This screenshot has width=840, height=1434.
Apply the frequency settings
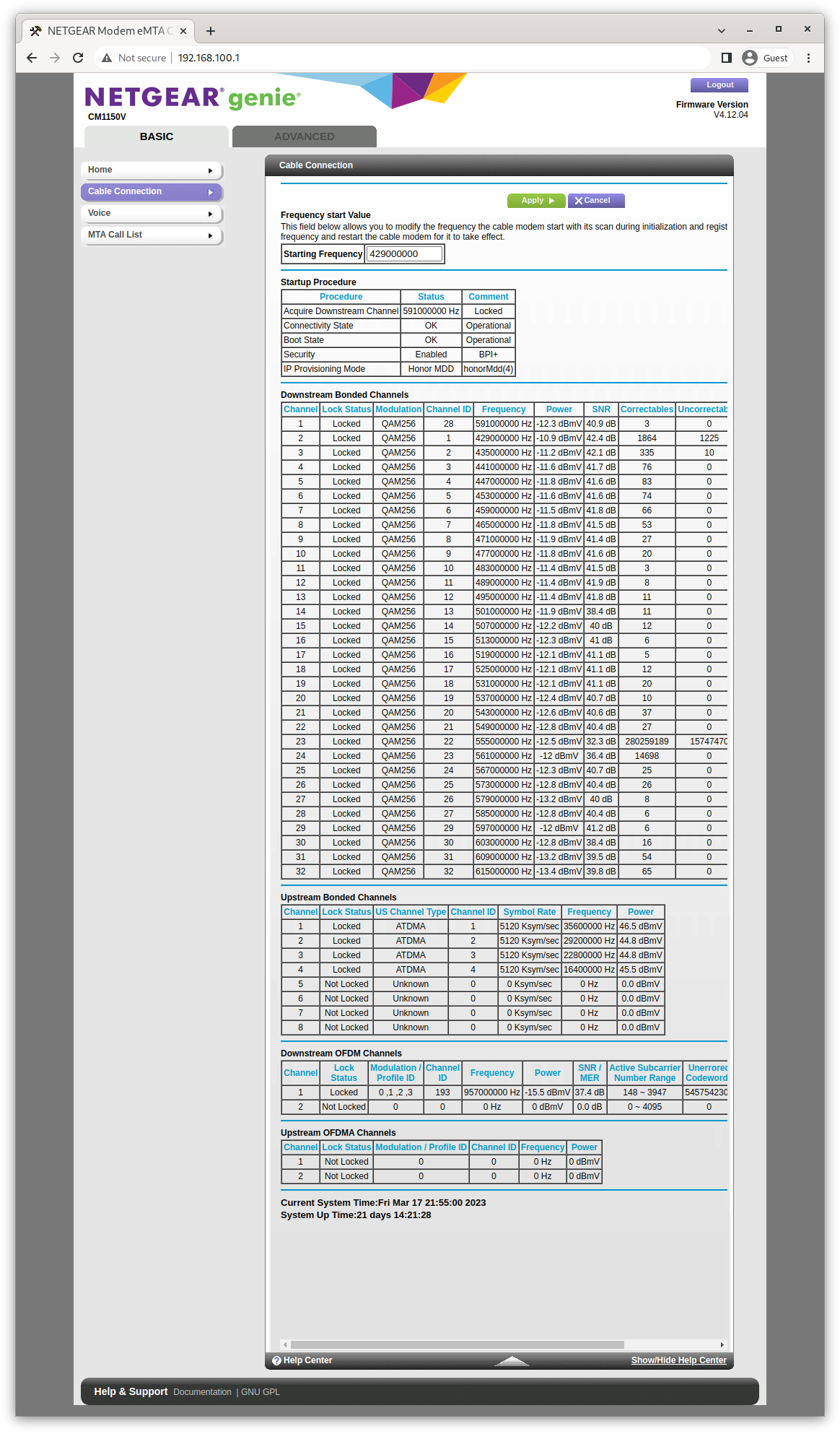click(x=536, y=201)
